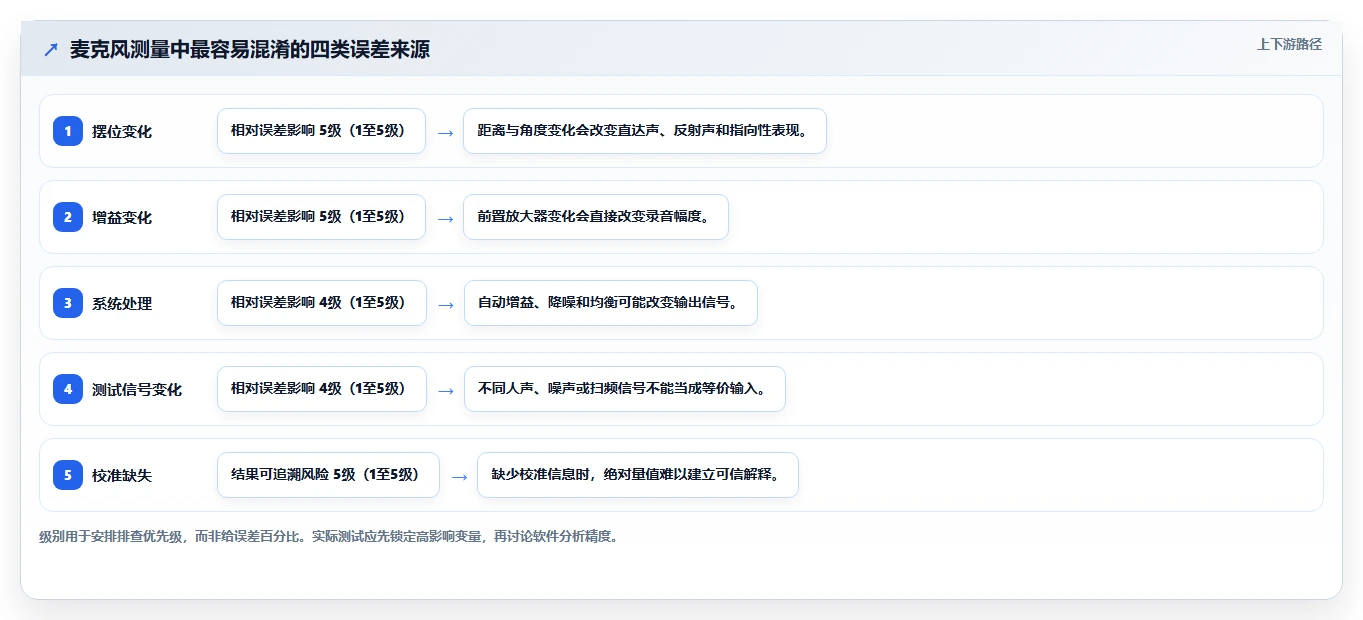The image size is (1363, 620).
Task: Click 相对误差影响 4级 box in 测试信号变化 row
Action: [x=322, y=389]
